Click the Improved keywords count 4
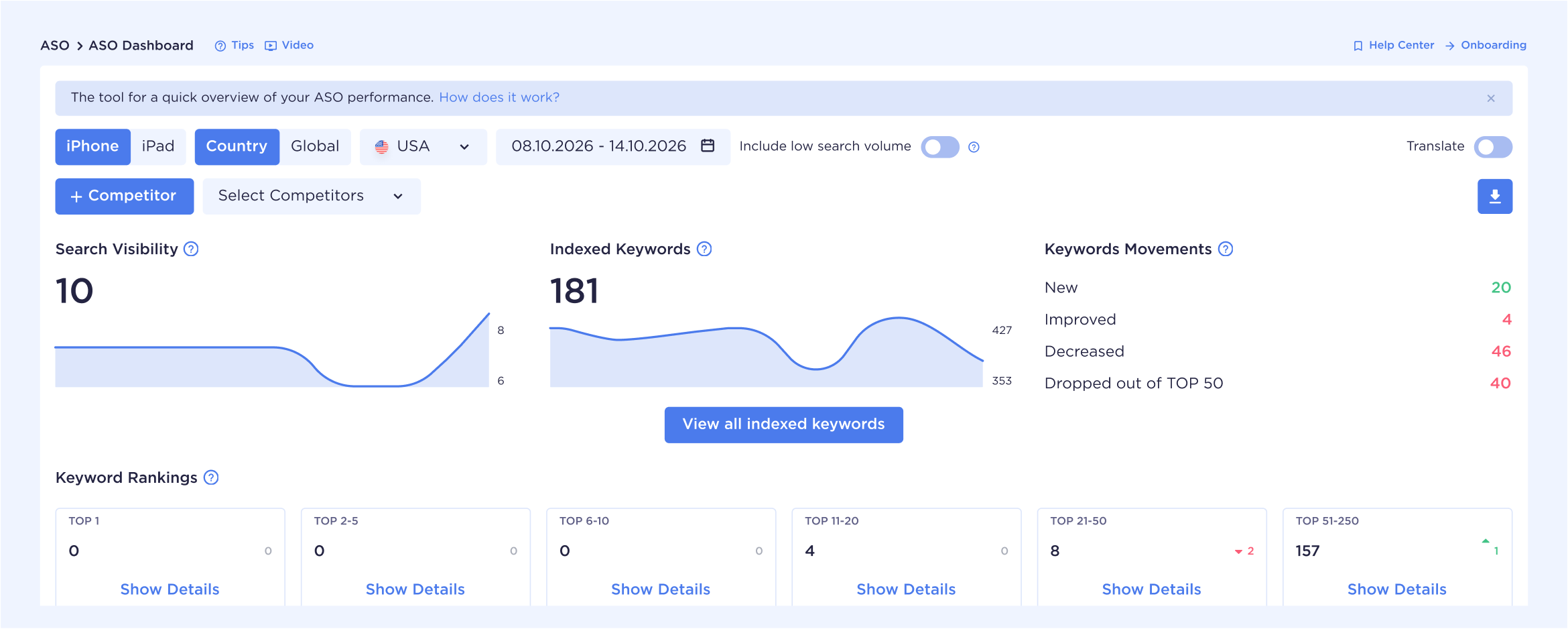 [x=1506, y=320]
